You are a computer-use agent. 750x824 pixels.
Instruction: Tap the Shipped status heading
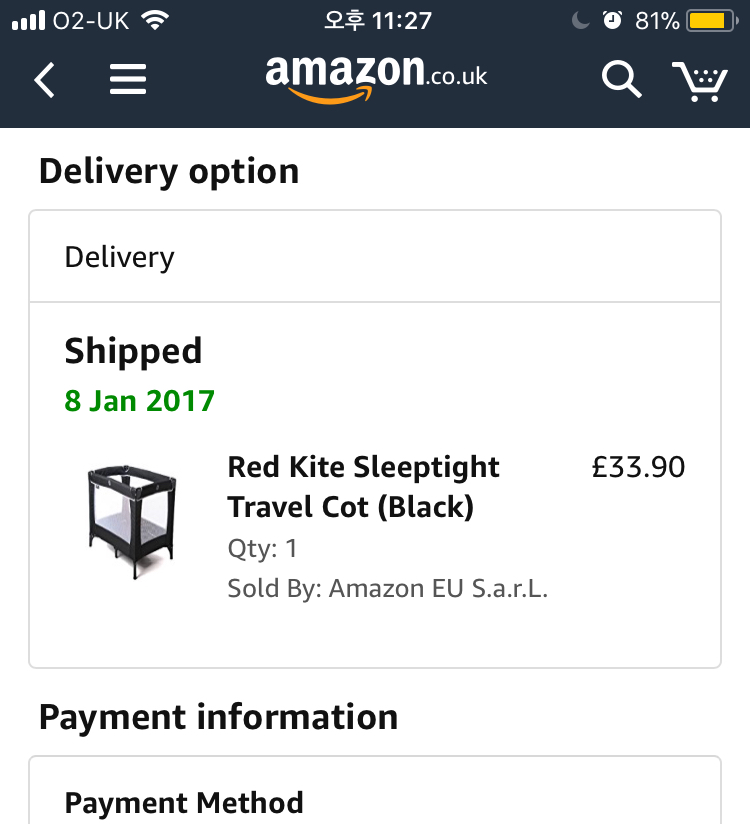pos(133,351)
